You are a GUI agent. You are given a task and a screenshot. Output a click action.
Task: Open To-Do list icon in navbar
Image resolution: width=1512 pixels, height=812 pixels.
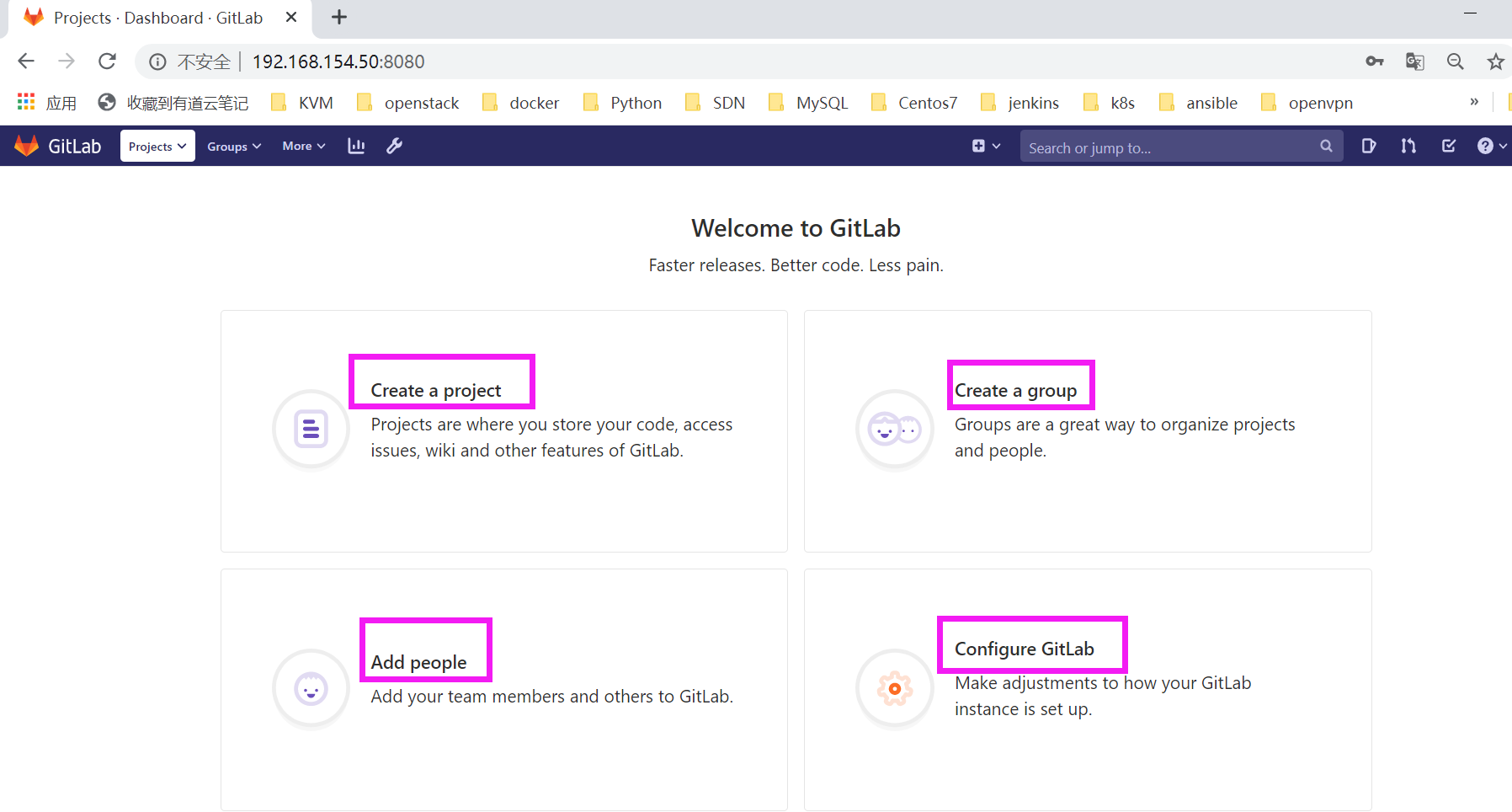1449,146
